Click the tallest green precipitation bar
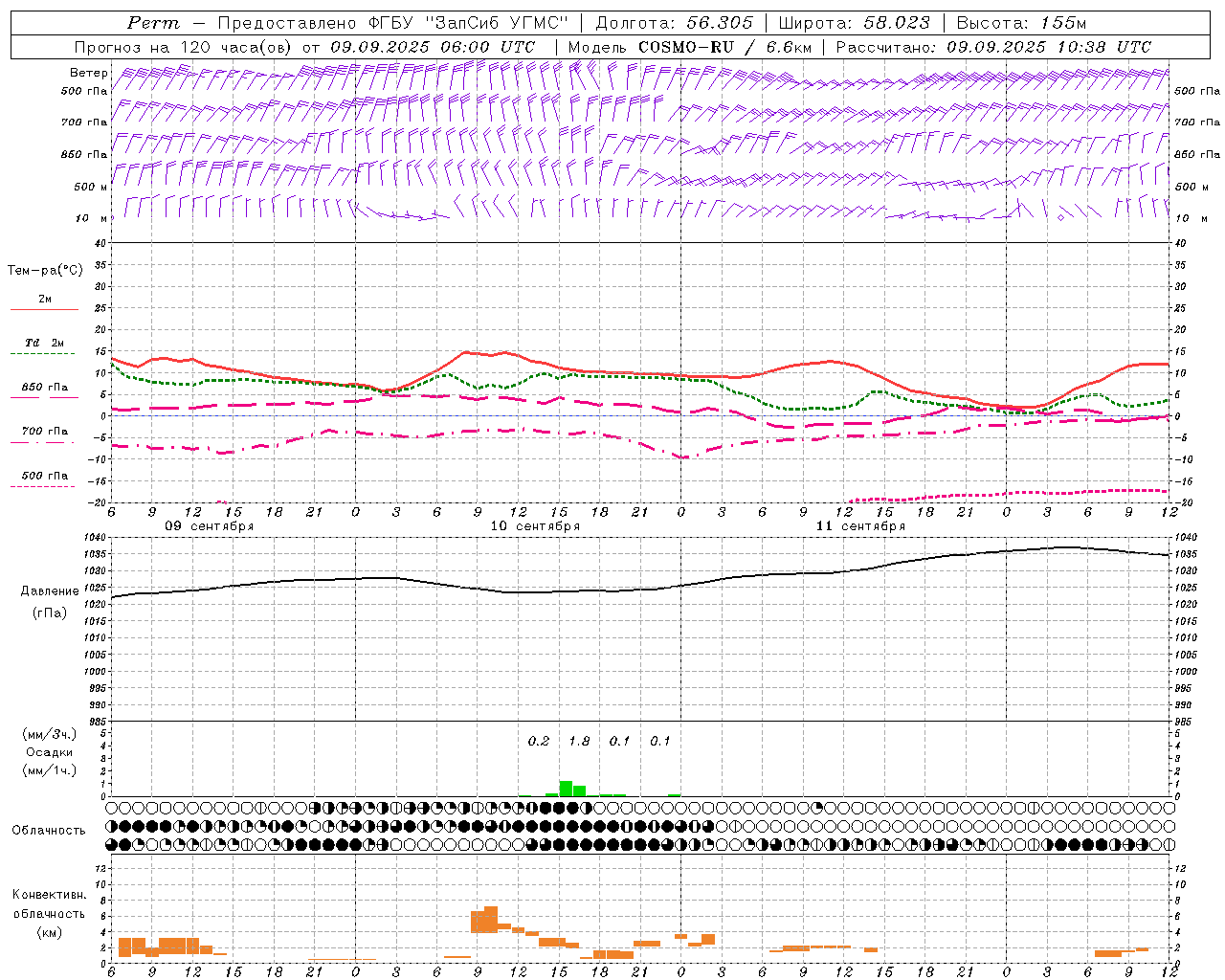 [x=566, y=789]
